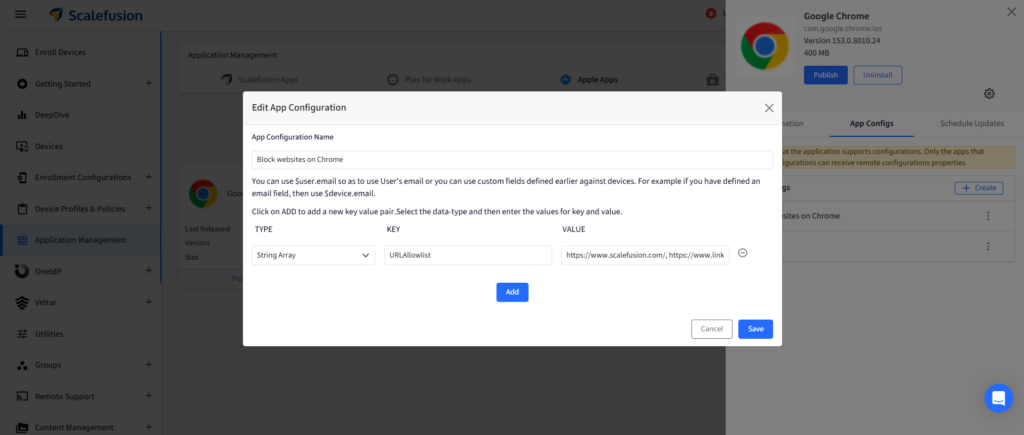Click the OneIdP ring icon
This screenshot has height=435, width=1024.
(x=22, y=271)
